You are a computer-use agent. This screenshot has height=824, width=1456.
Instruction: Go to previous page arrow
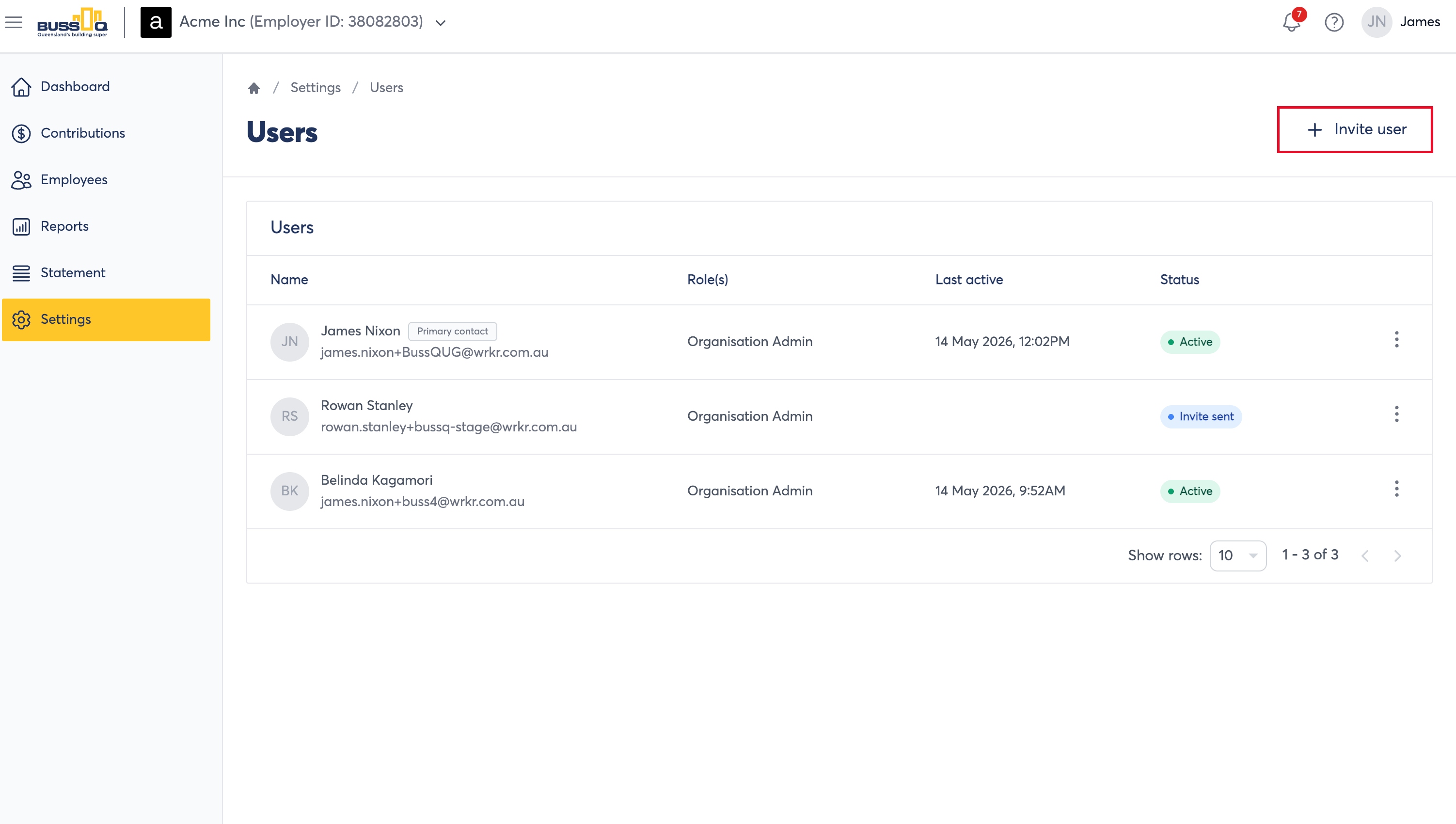pos(1364,556)
